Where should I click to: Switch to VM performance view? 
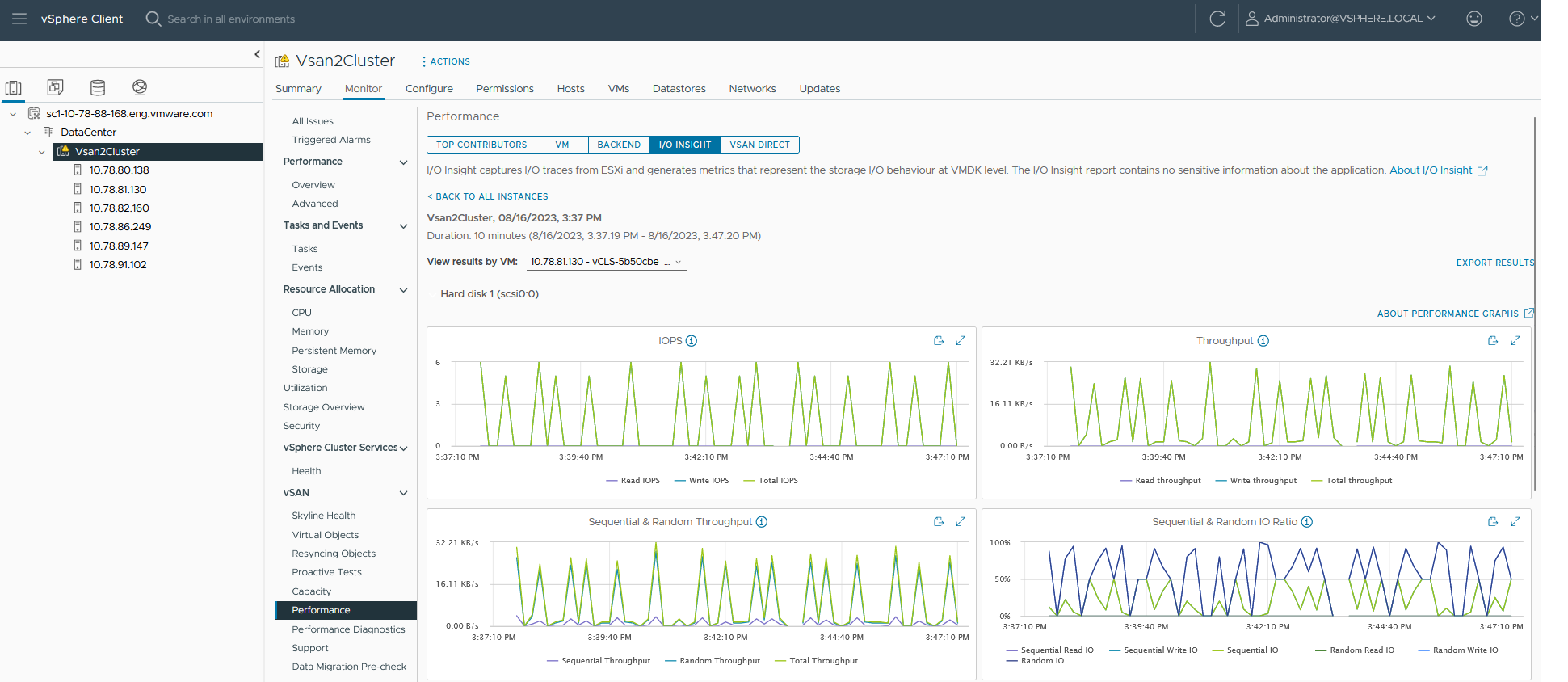click(x=562, y=145)
